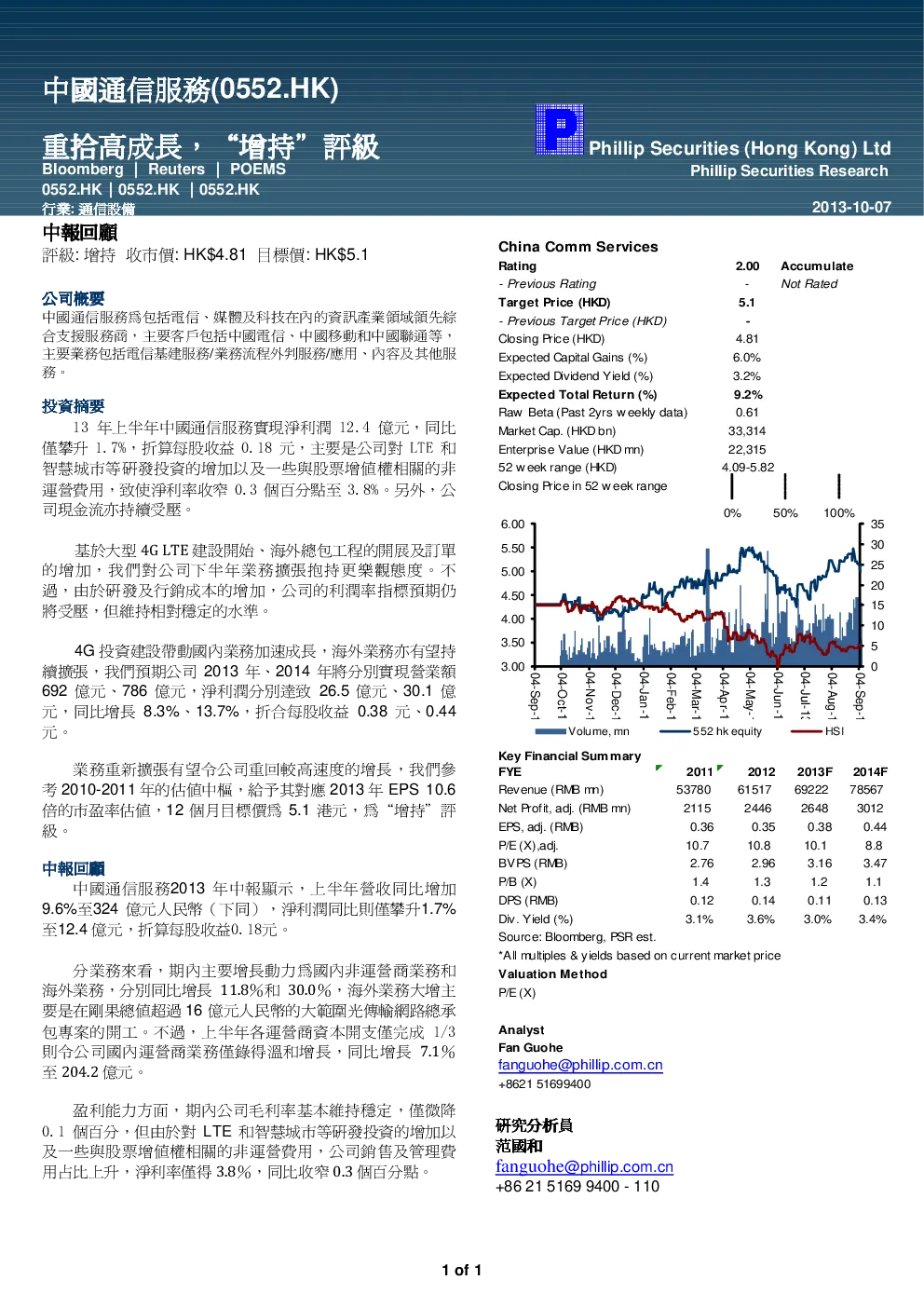
Task: Click the POEMS label in the header
Action: pos(258,170)
